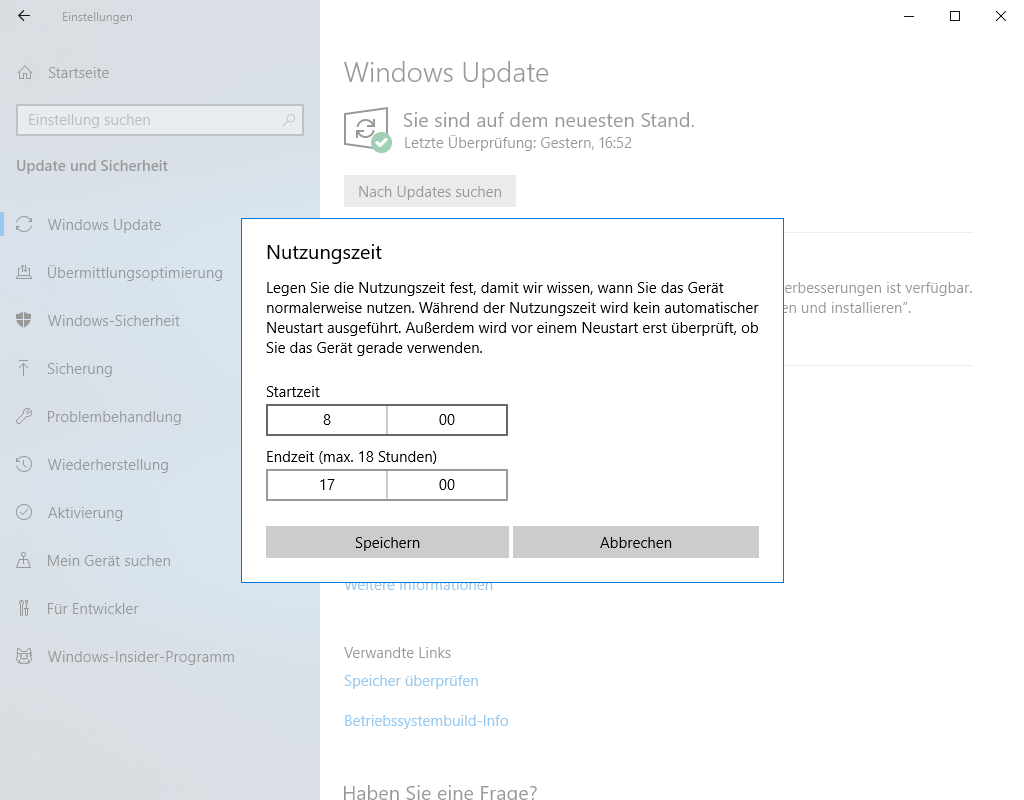The width and height of the screenshot is (1024, 800).
Task: Cancel the dialog with Abbrechen
Action: click(x=636, y=542)
